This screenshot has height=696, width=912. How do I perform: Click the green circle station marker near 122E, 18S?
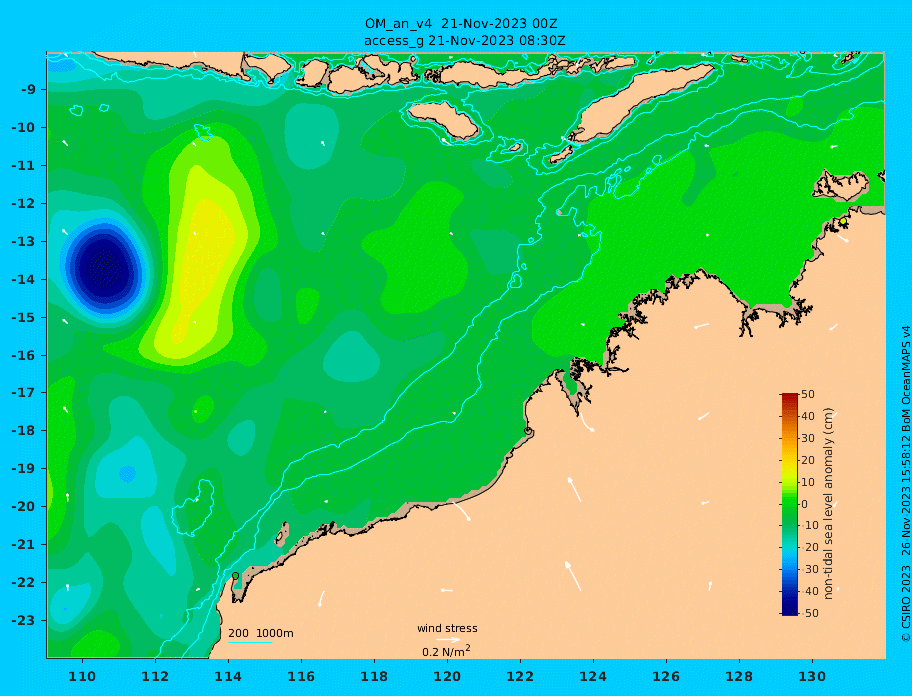tap(528, 431)
